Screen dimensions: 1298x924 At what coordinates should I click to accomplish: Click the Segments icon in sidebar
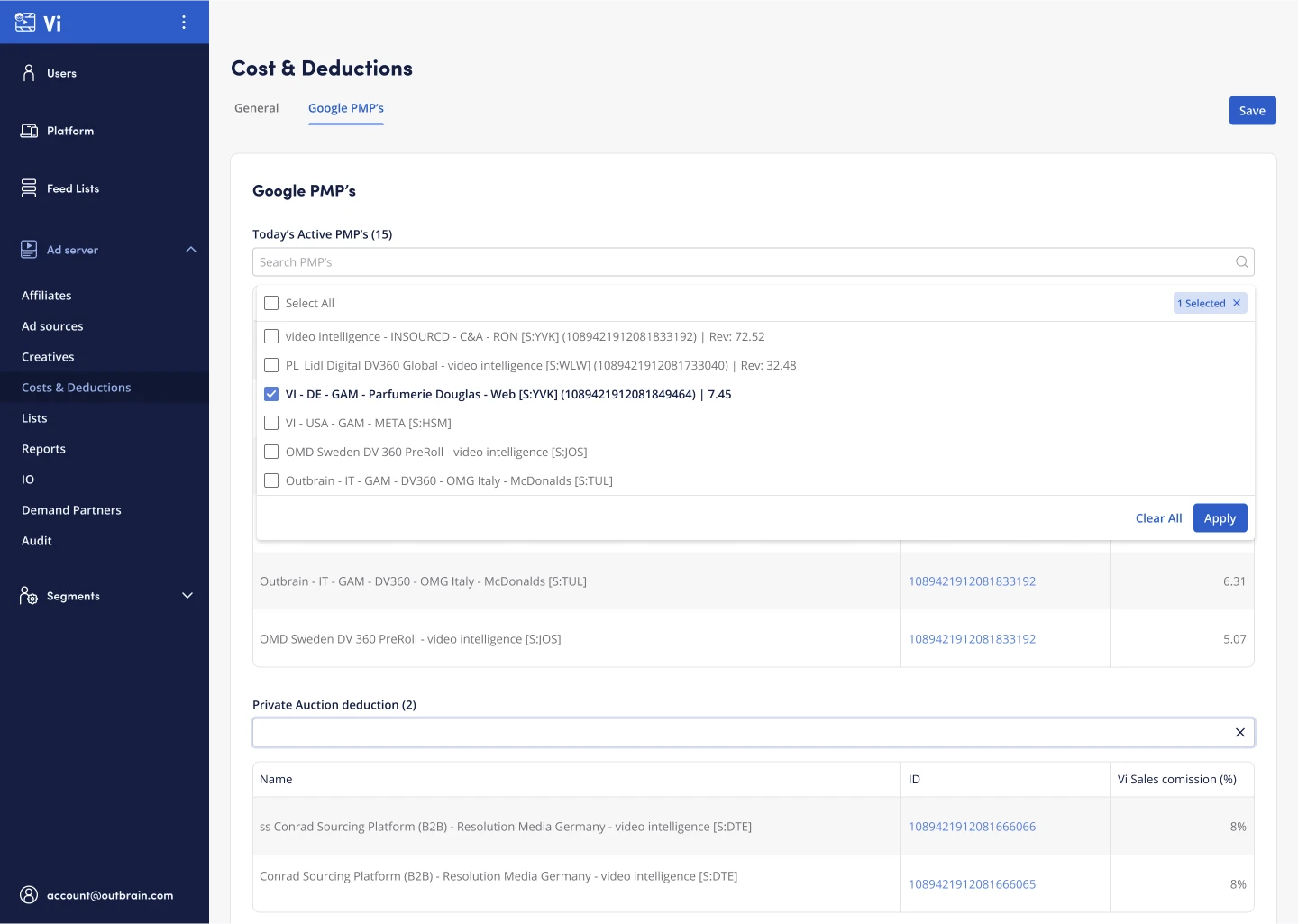tap(29, 596)
